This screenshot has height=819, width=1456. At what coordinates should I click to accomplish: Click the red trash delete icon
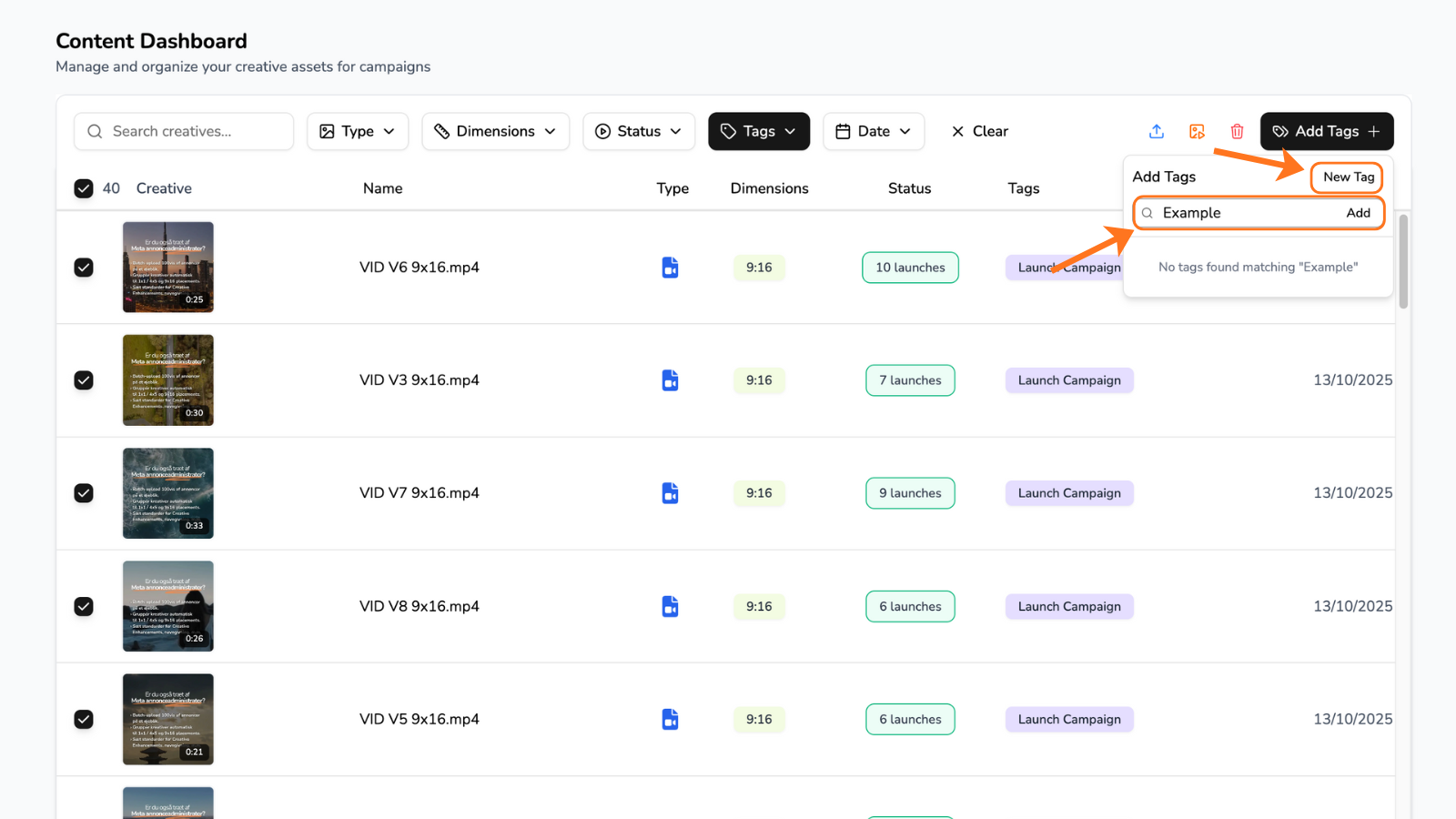[x=1237, y=131]
